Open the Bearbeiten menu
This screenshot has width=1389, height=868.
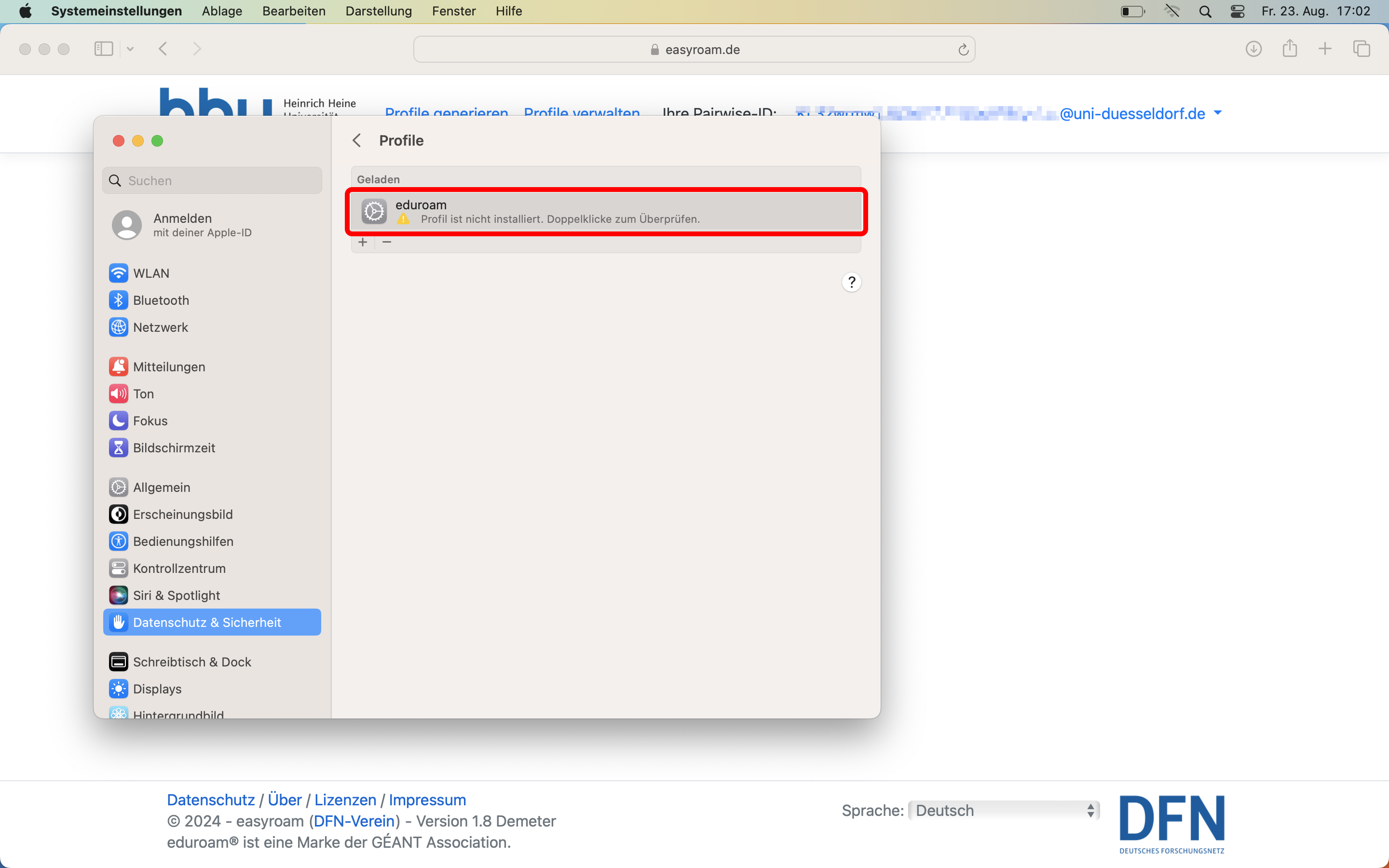coord(293,11)
